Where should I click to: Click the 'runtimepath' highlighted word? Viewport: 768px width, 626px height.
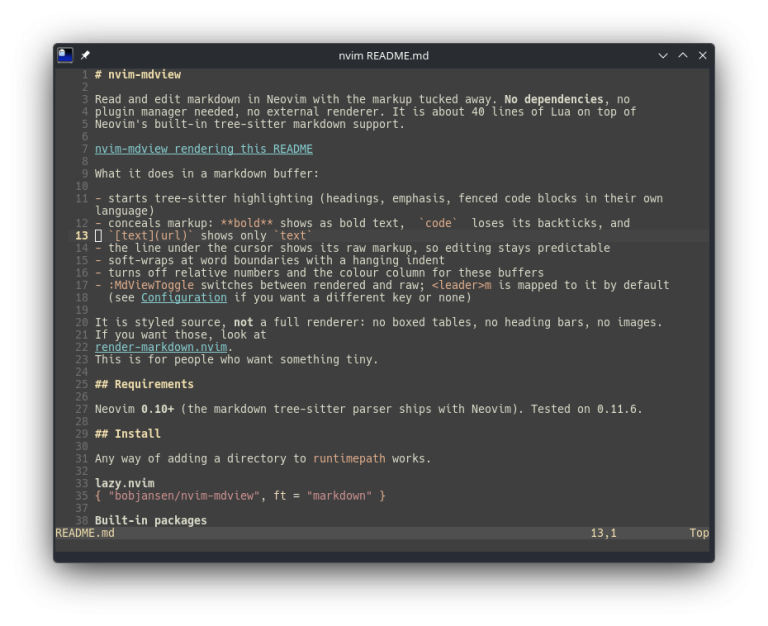tap(349, 459)
